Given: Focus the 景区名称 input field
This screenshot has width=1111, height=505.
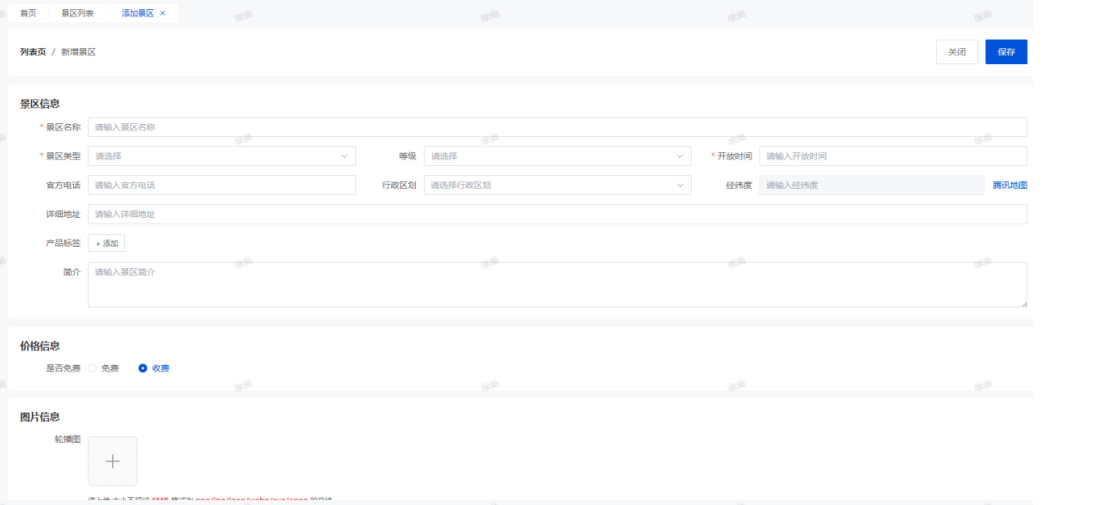Looking at the screenshot, I should (x=557, y=127).
